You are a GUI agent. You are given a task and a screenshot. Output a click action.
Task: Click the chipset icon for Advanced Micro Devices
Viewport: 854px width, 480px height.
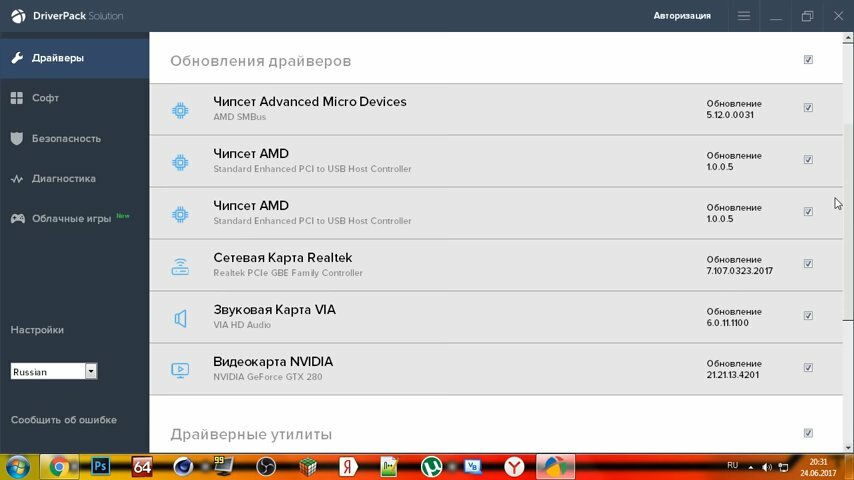[180, 111]
